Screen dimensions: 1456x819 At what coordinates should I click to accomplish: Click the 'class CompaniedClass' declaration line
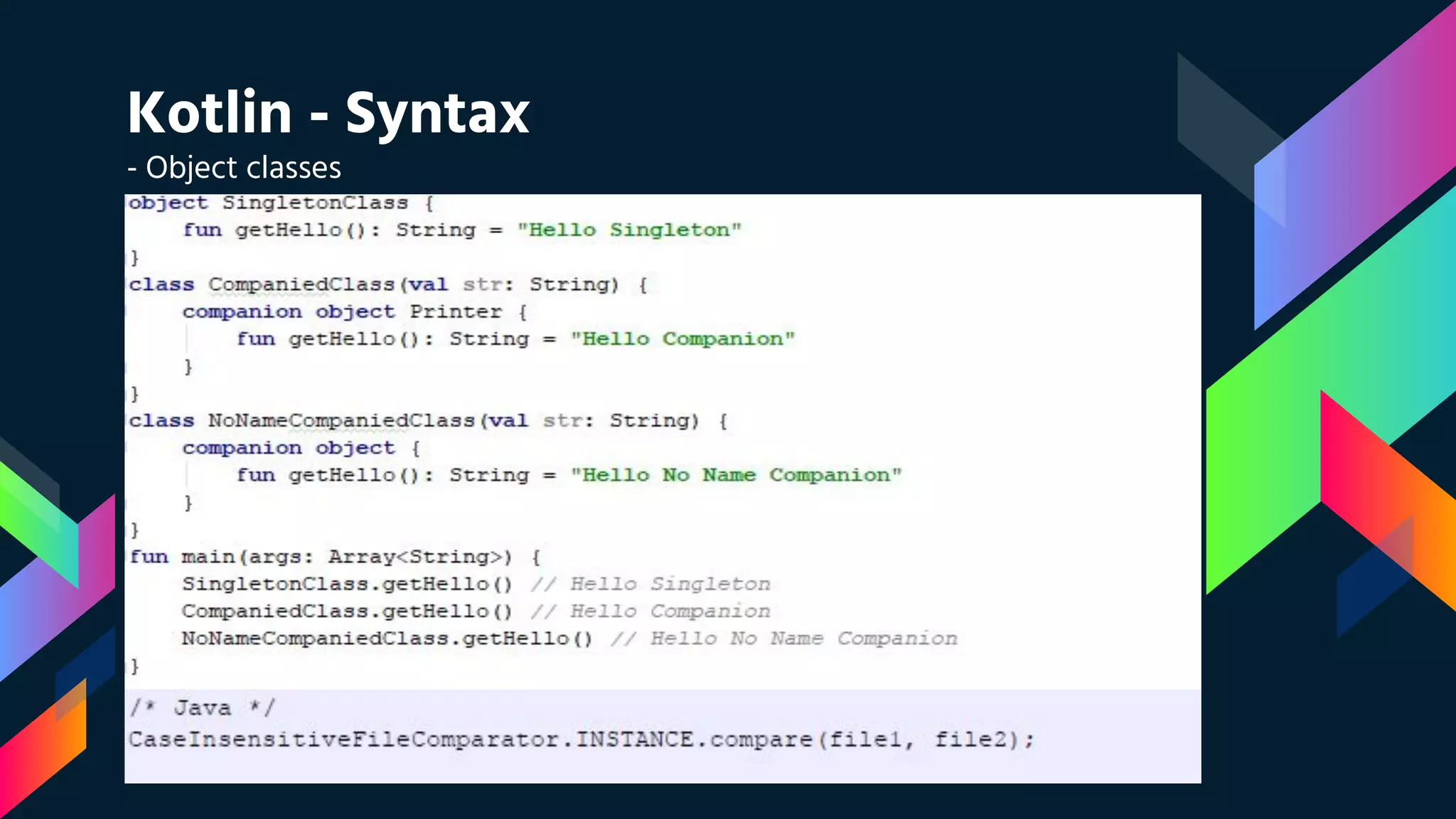387,285
